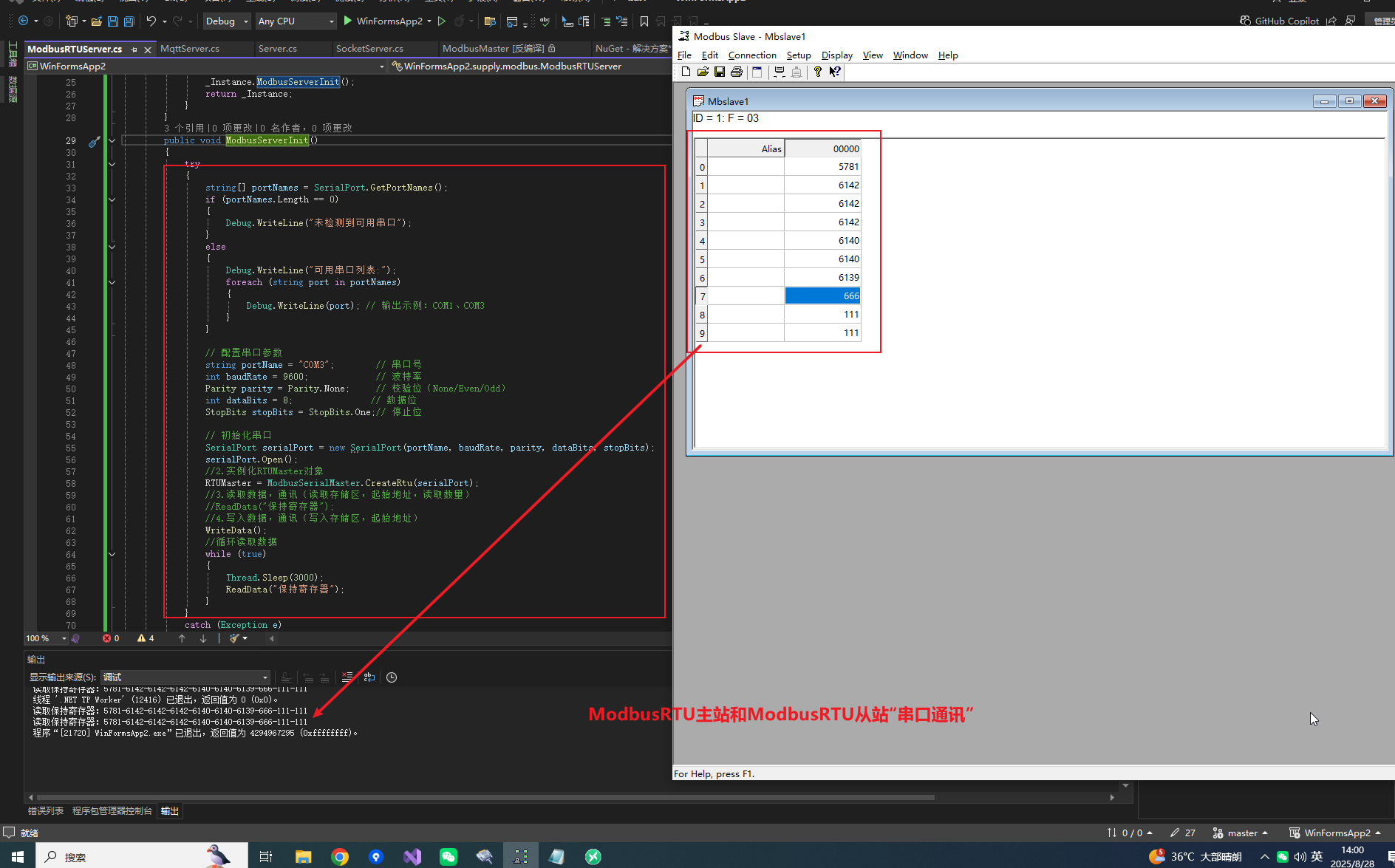The image size is (1395, 868).
Task: Open the 程序包管理器控制台 tab
Action: coord(112,811)
